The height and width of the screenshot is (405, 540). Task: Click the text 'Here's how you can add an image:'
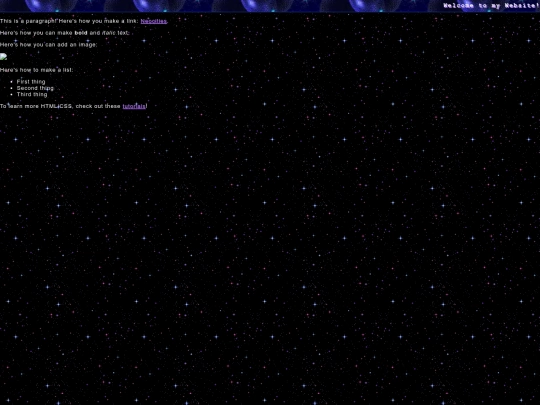49,44
